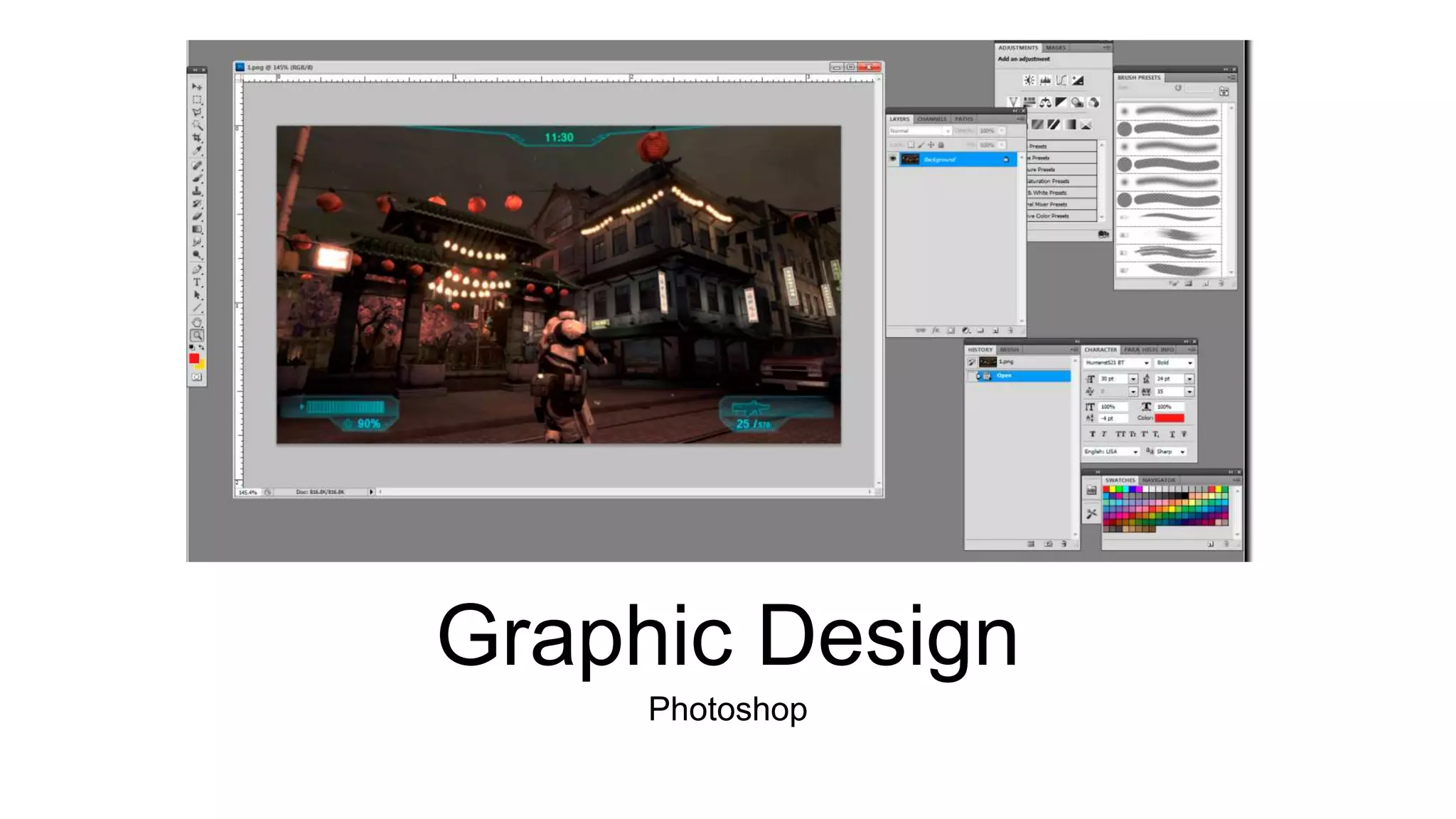Add a Levels adjustment

tap(1045, 80)
